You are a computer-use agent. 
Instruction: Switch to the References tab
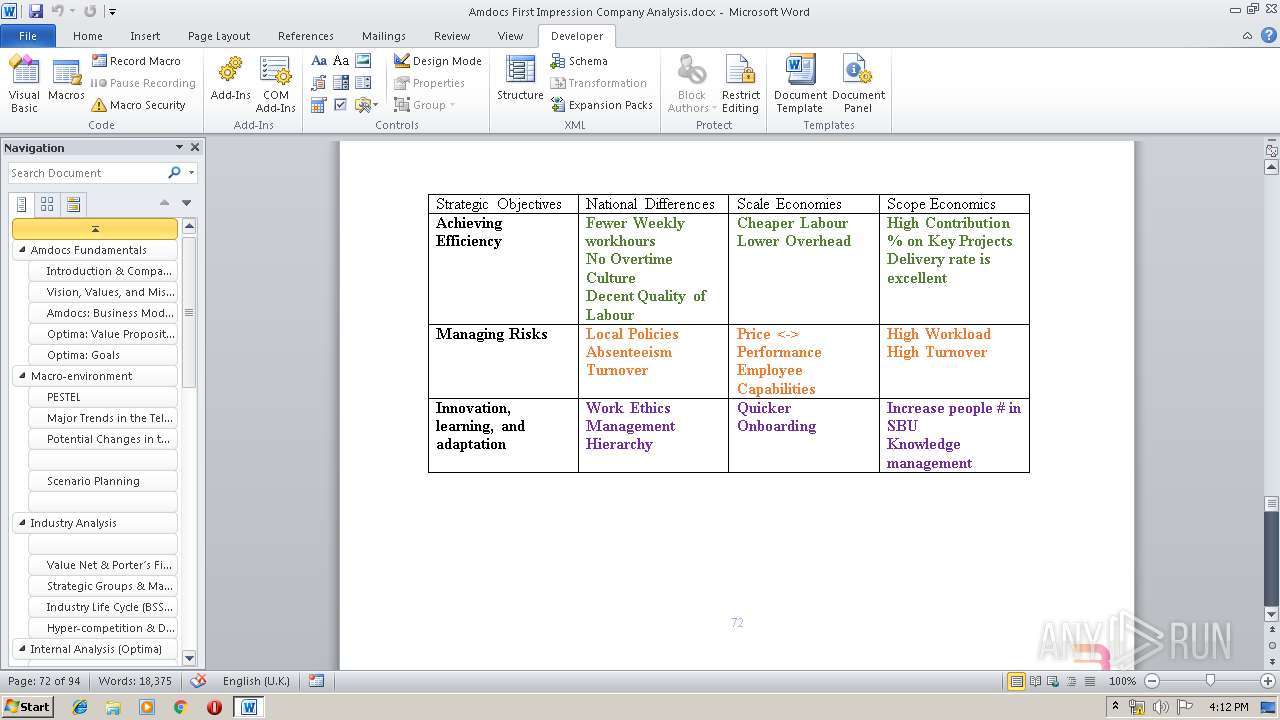306,36
